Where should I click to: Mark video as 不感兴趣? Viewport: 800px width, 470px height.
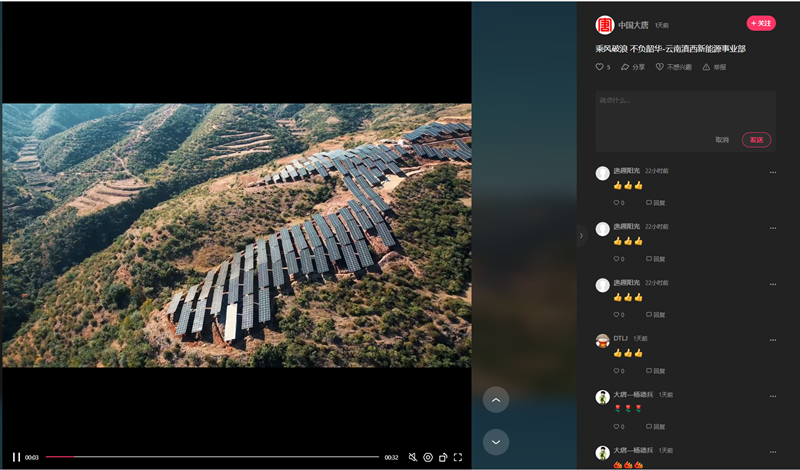673,67
